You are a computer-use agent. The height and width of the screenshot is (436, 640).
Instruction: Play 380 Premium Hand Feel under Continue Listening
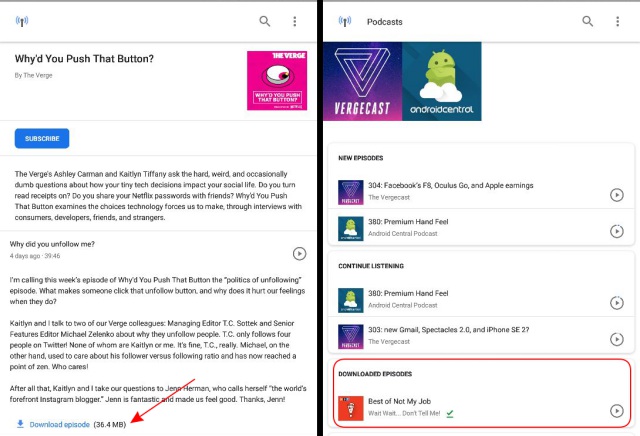click(x=616, y=303)
